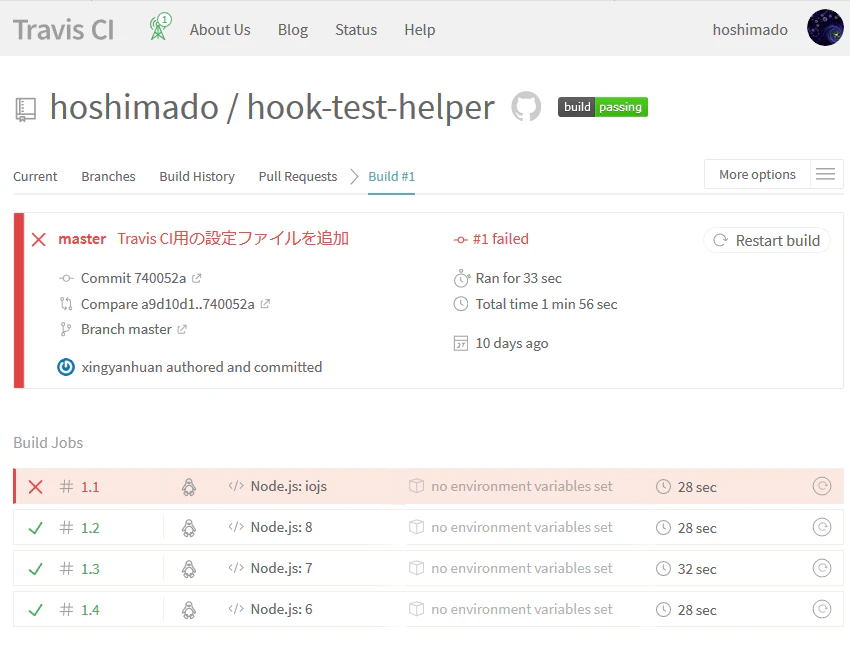This screenshot has height=646, width=850.
Task: Restart job 1.4 using its circular icon
Action: [x=822, y=609]
